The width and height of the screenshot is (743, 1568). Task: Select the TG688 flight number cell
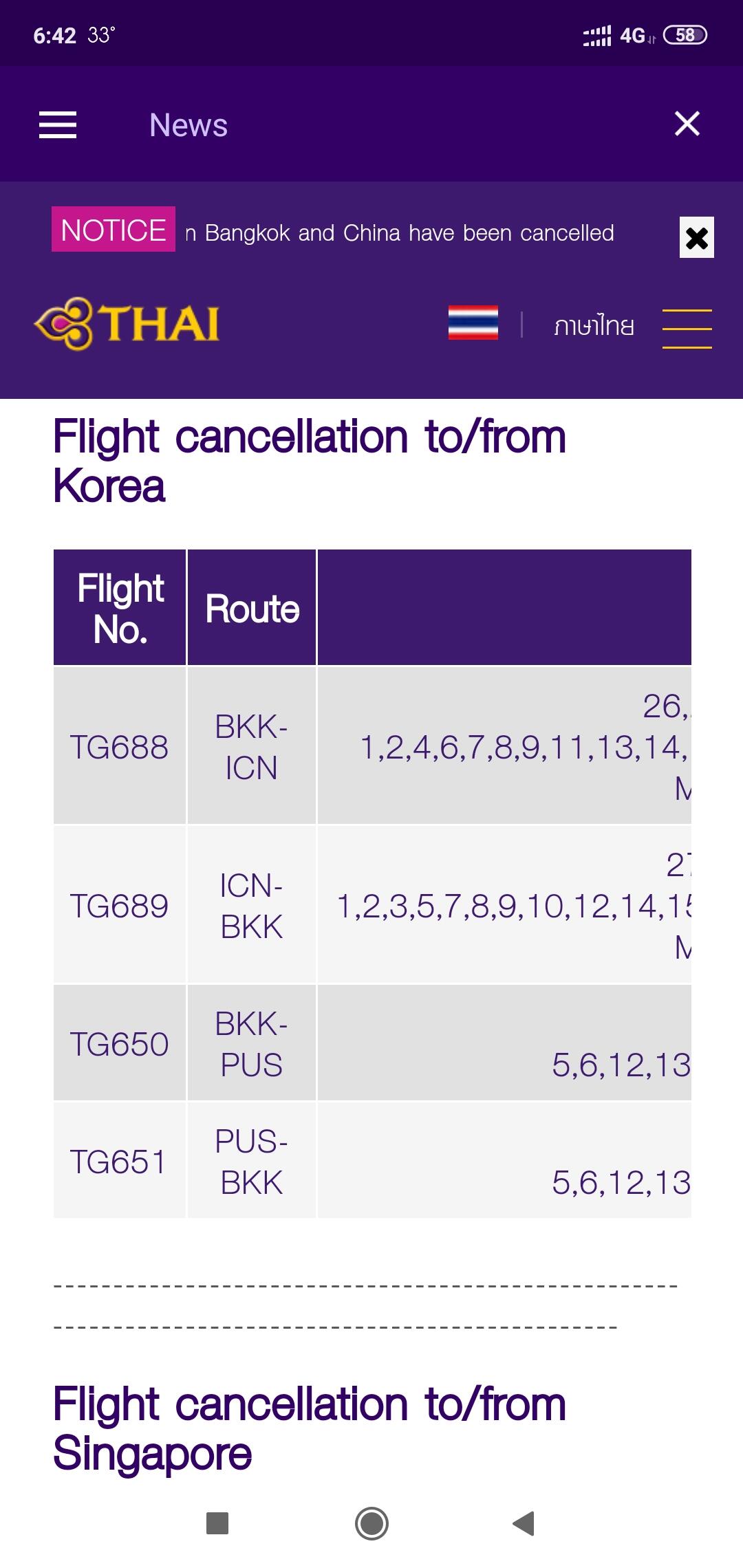(x=119, y=747)
